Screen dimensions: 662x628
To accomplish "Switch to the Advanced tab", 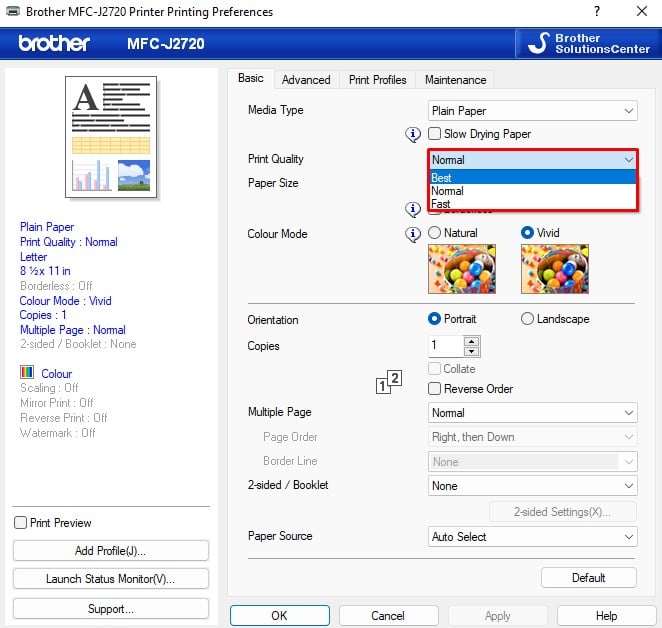I will [306, 80].
